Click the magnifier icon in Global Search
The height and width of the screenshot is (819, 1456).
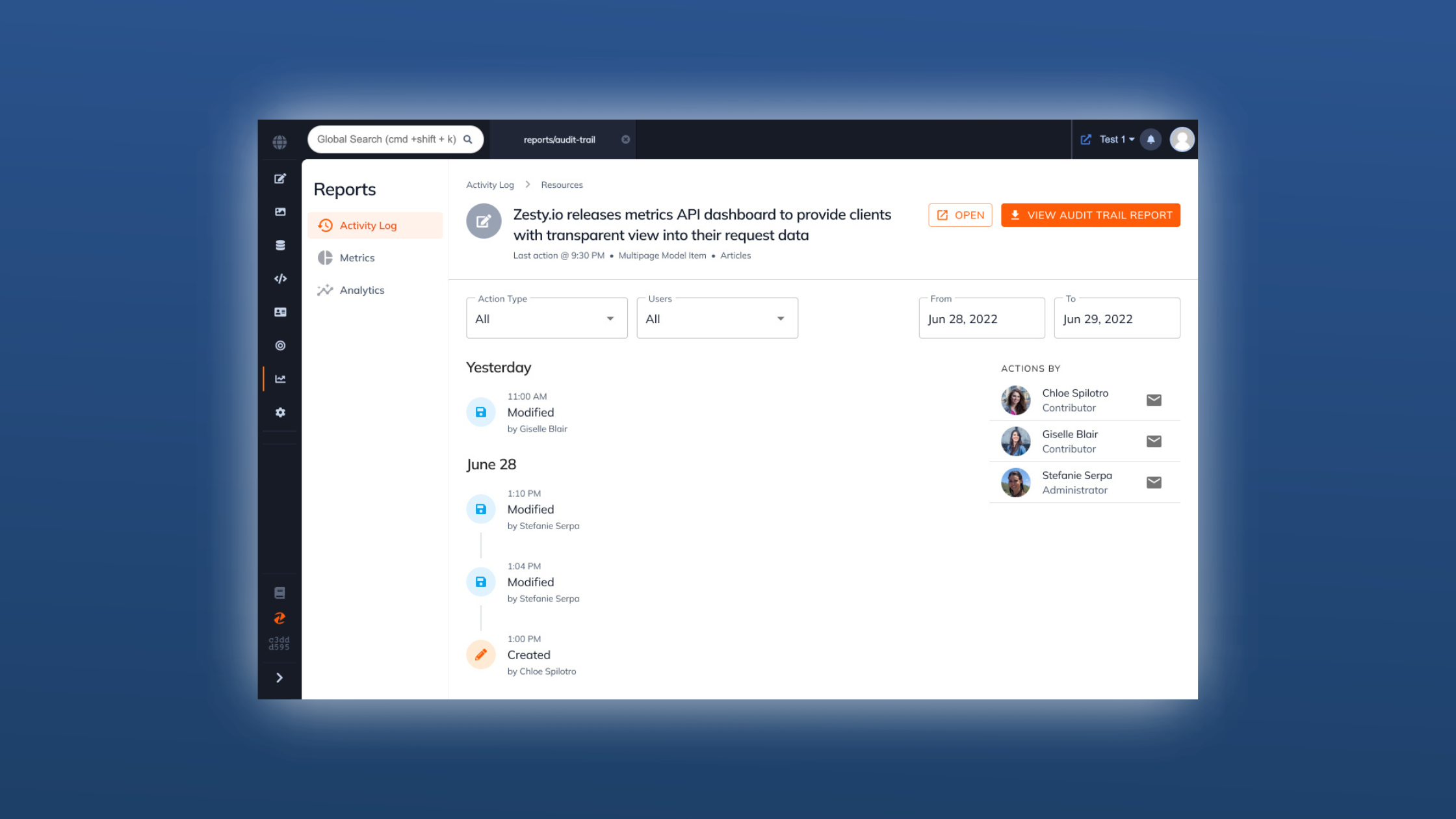467,139
